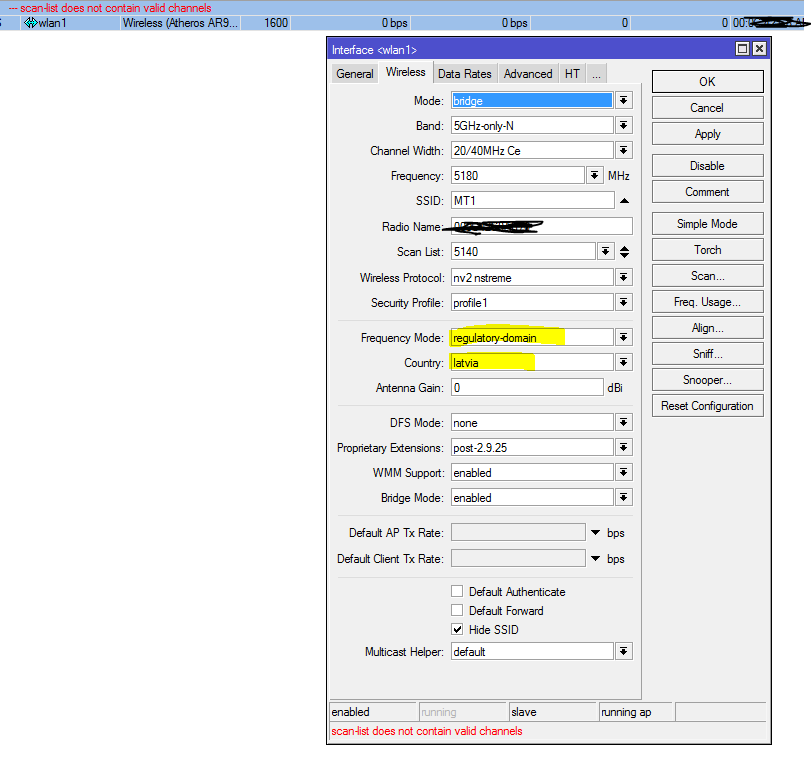Open Freq. Usage... tool
This screenshot has width=811, height=783.
[x=707, y=302]
